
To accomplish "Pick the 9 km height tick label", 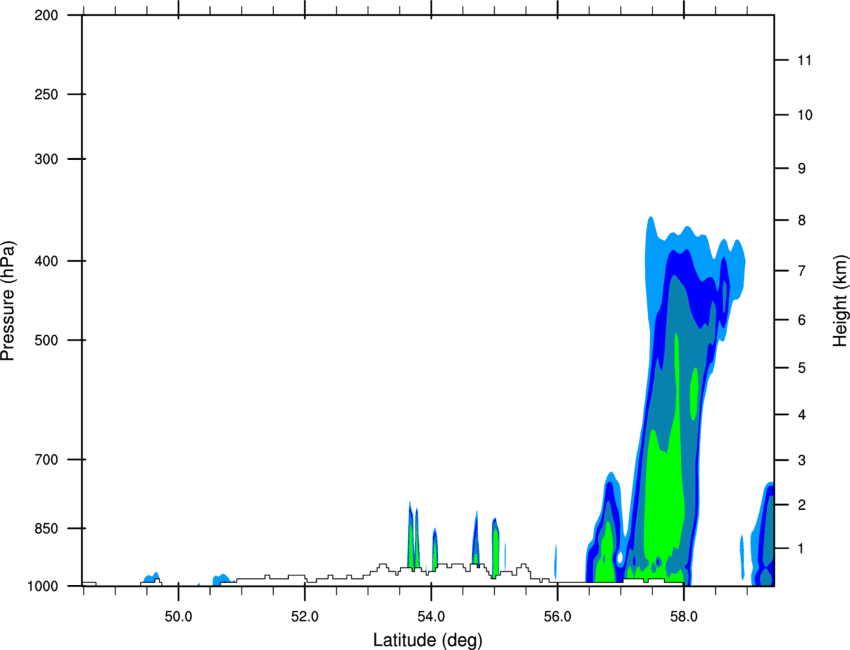I will (802, 169).
